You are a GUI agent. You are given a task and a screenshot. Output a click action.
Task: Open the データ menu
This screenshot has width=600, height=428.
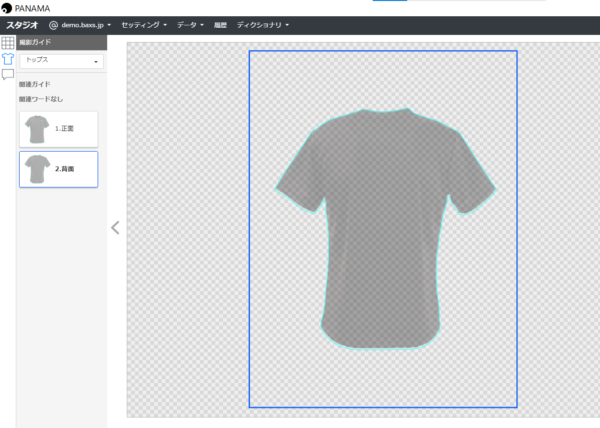click(189, 24)
